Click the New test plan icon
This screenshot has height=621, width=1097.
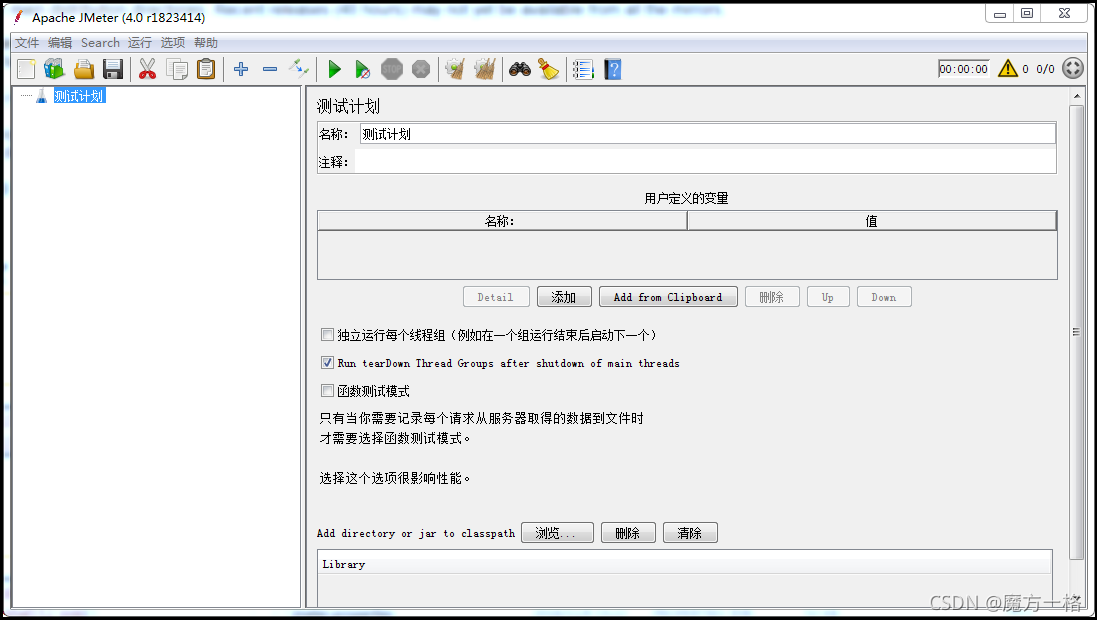tap(27, 69)
